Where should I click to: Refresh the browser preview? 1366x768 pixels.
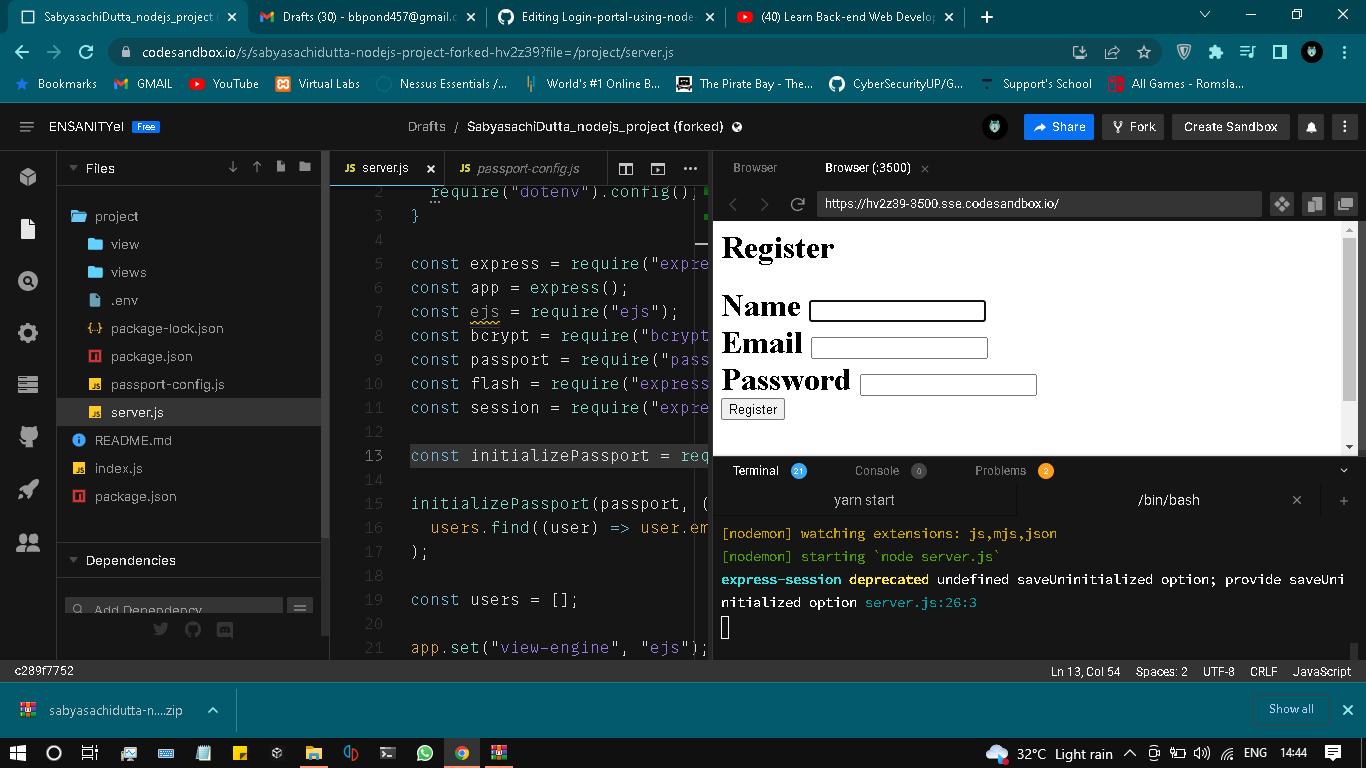(797, 204)
